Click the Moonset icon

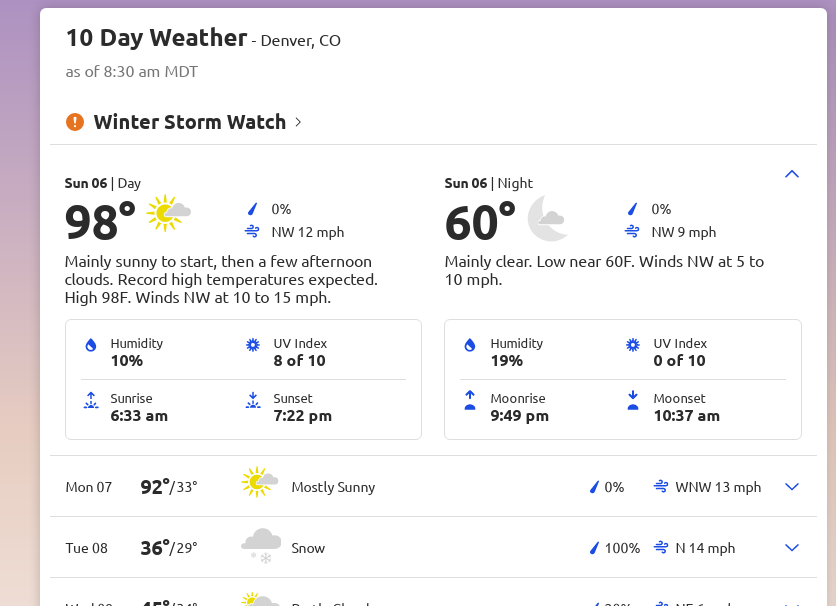click(633, 400)
